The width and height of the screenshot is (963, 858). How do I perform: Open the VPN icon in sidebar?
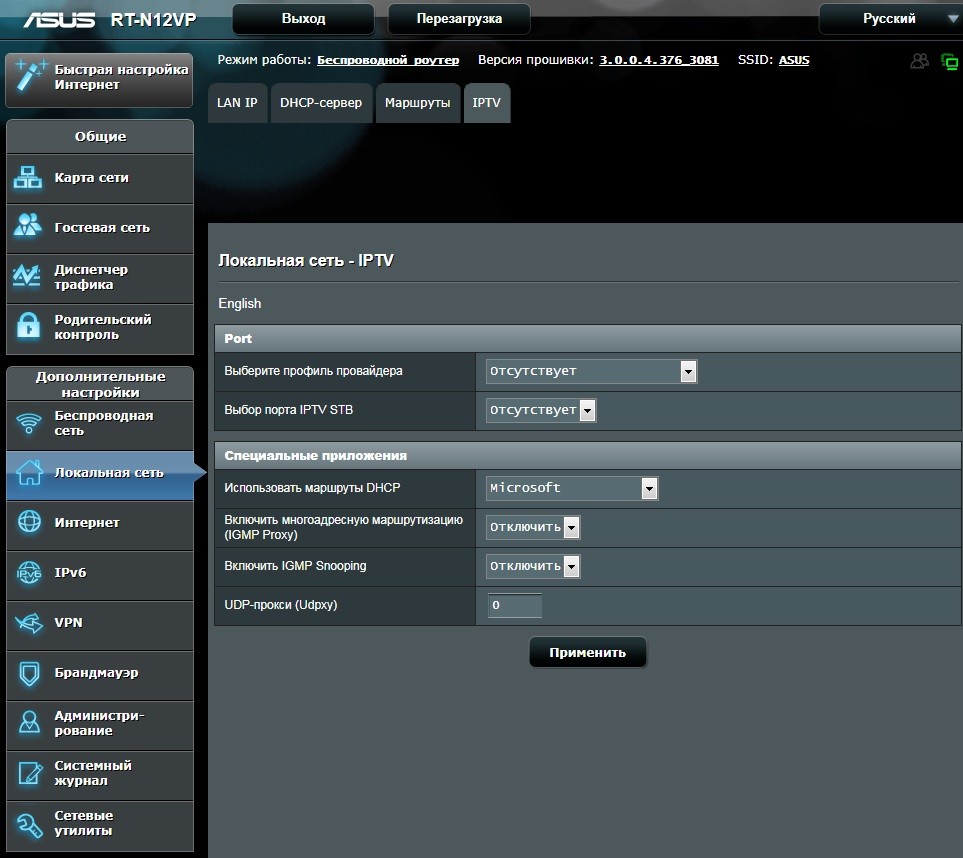(x=29, y=623)
